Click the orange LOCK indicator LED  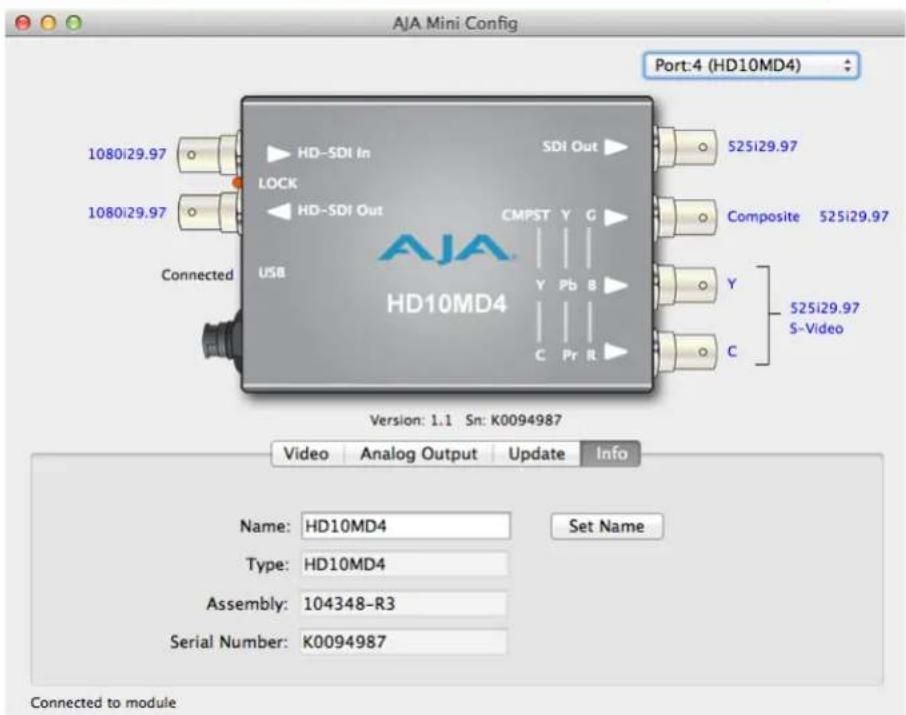[x=237, y=183]
